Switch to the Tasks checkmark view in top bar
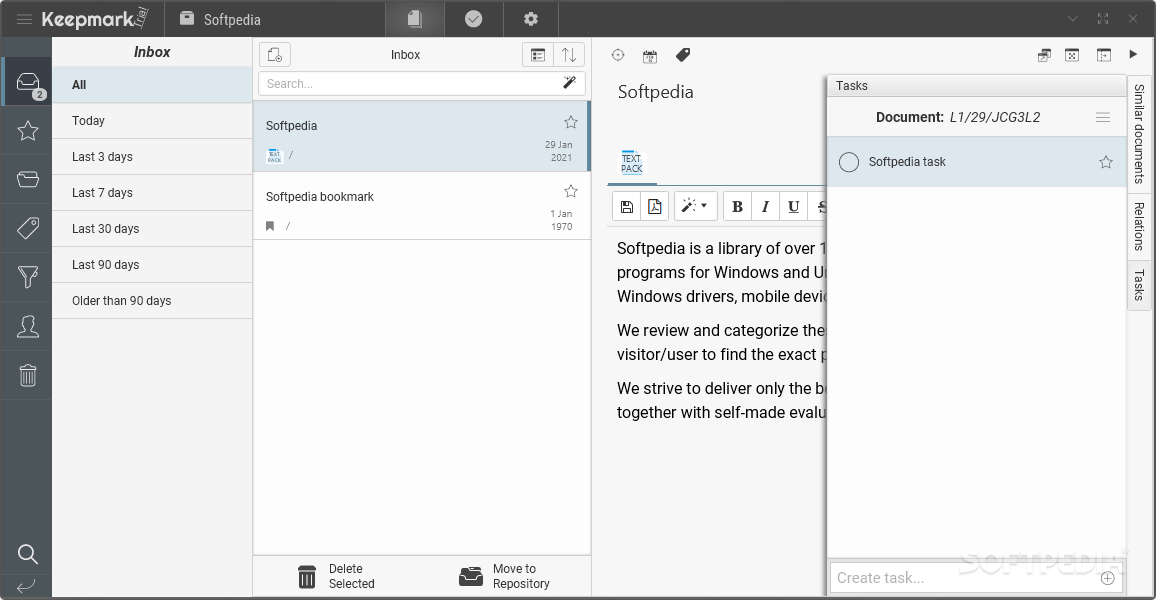 click(473, 19)
